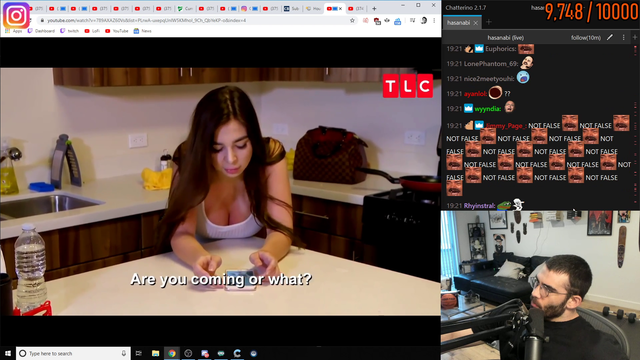Open the Chrome three-dot menu

(434, 20)
